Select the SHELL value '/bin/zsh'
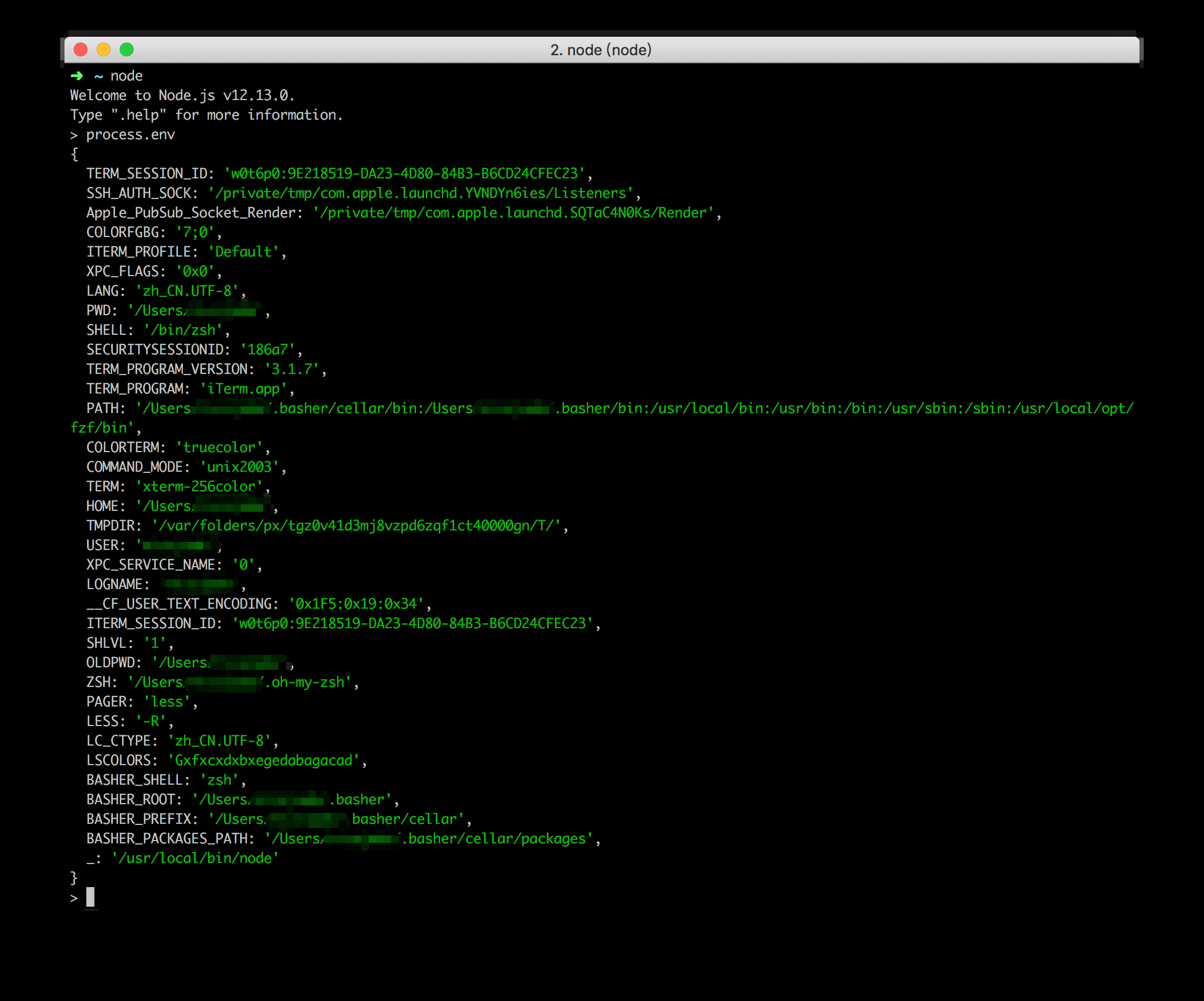This screenshot has height=1001, width=1204. (x=184, y=330)
